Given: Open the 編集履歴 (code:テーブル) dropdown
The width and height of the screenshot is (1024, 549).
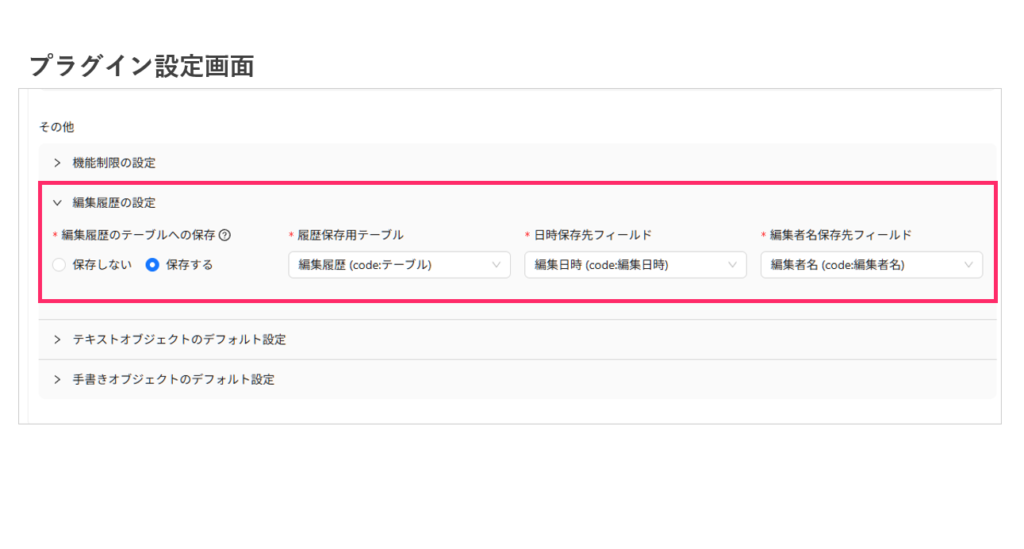Looking at the screenshot, I should point(390,265).
